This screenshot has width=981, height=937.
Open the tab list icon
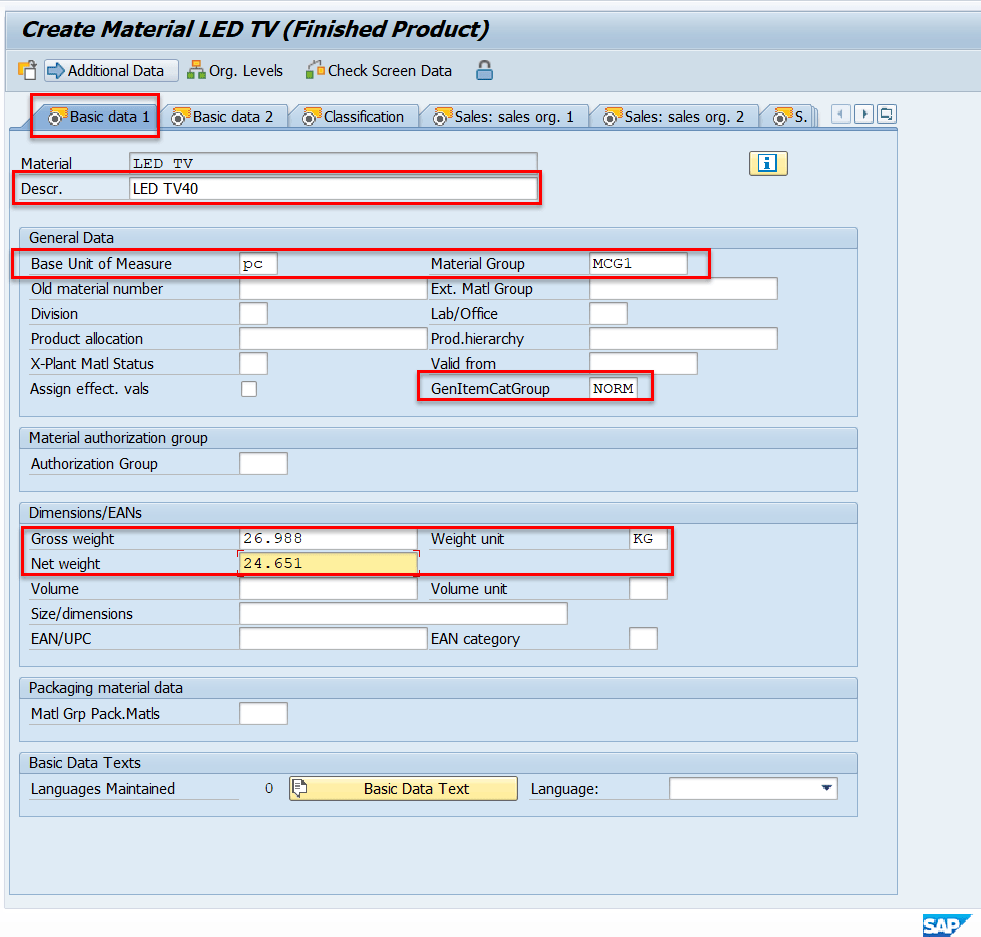click(887, 114)
